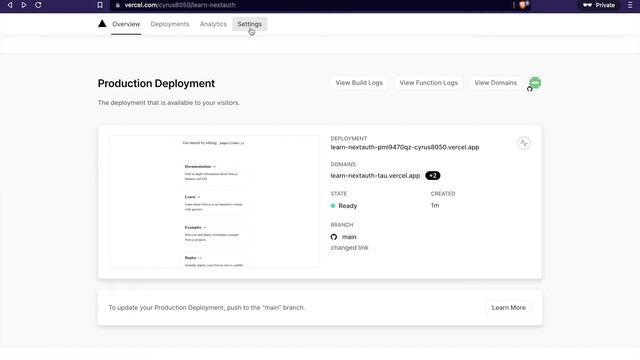Click the Learn More button

509,307
